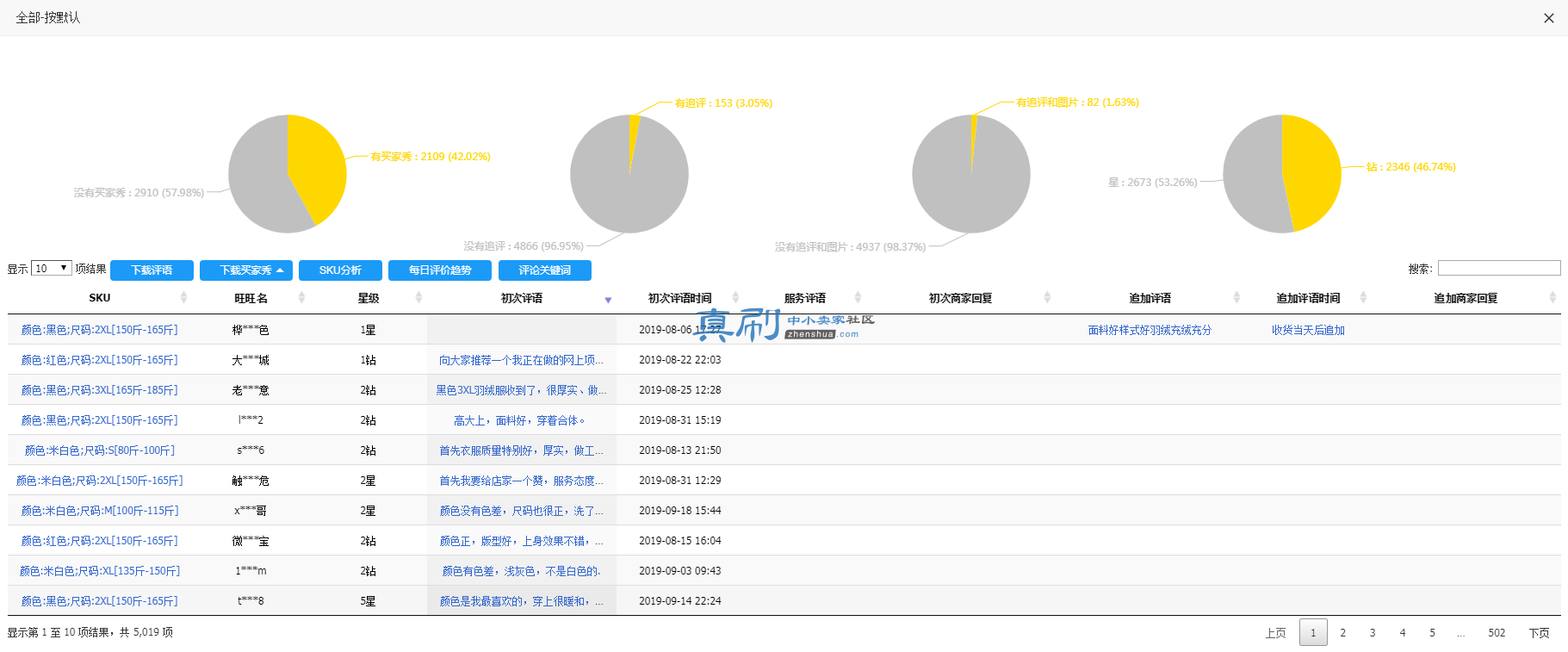Focus the 搜索 input field

(x=1499, y=269)
